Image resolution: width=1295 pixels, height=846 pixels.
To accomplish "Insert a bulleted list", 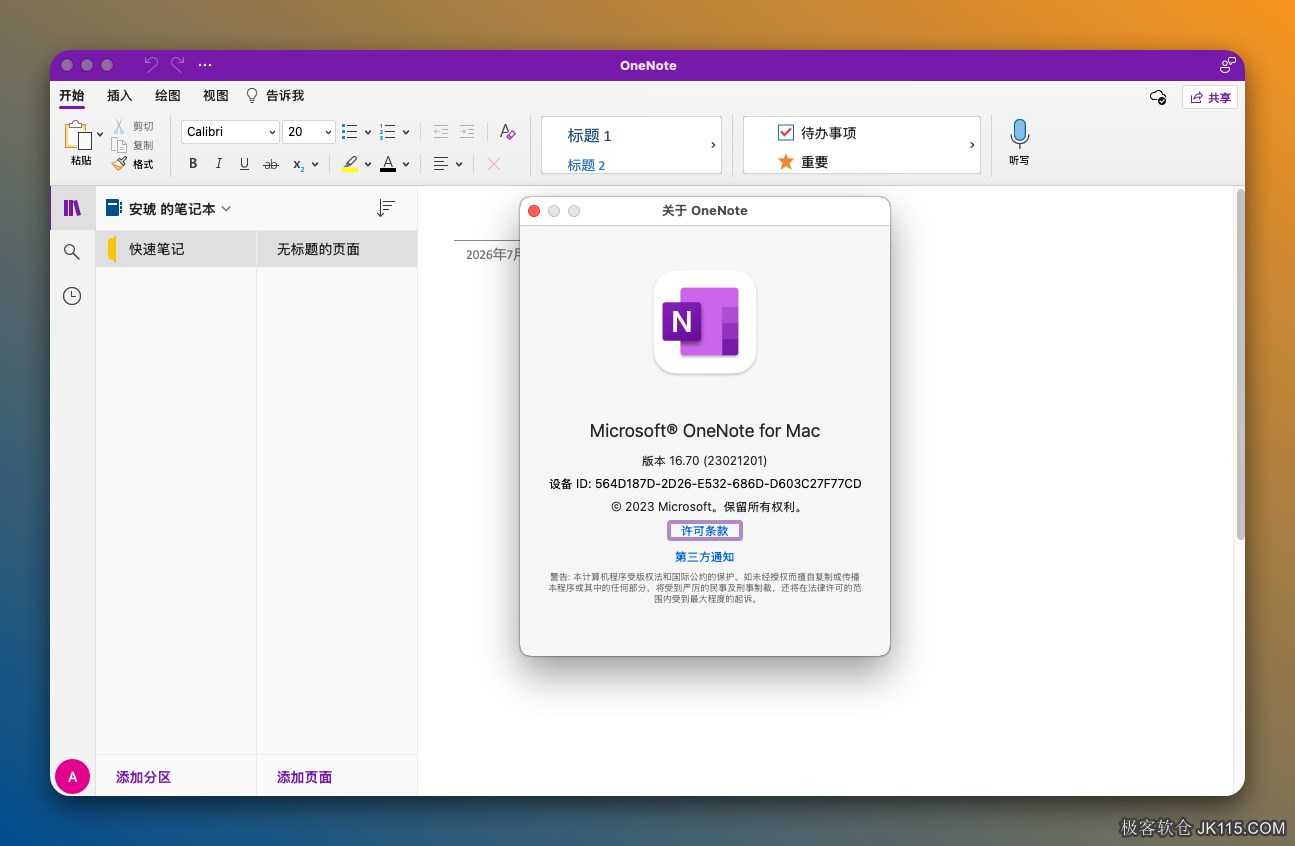I will point(350,132).
